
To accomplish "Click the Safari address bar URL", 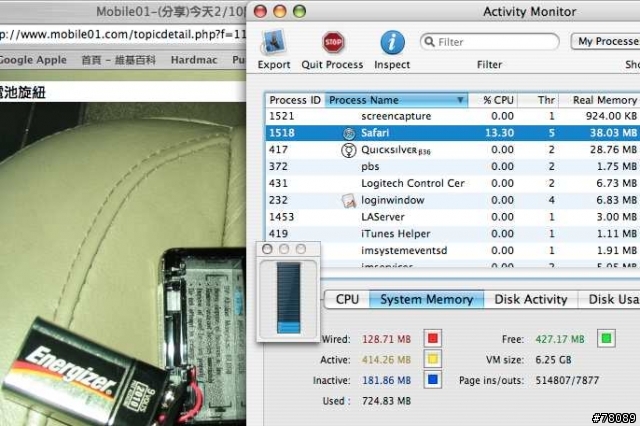I will coord(122,34).
